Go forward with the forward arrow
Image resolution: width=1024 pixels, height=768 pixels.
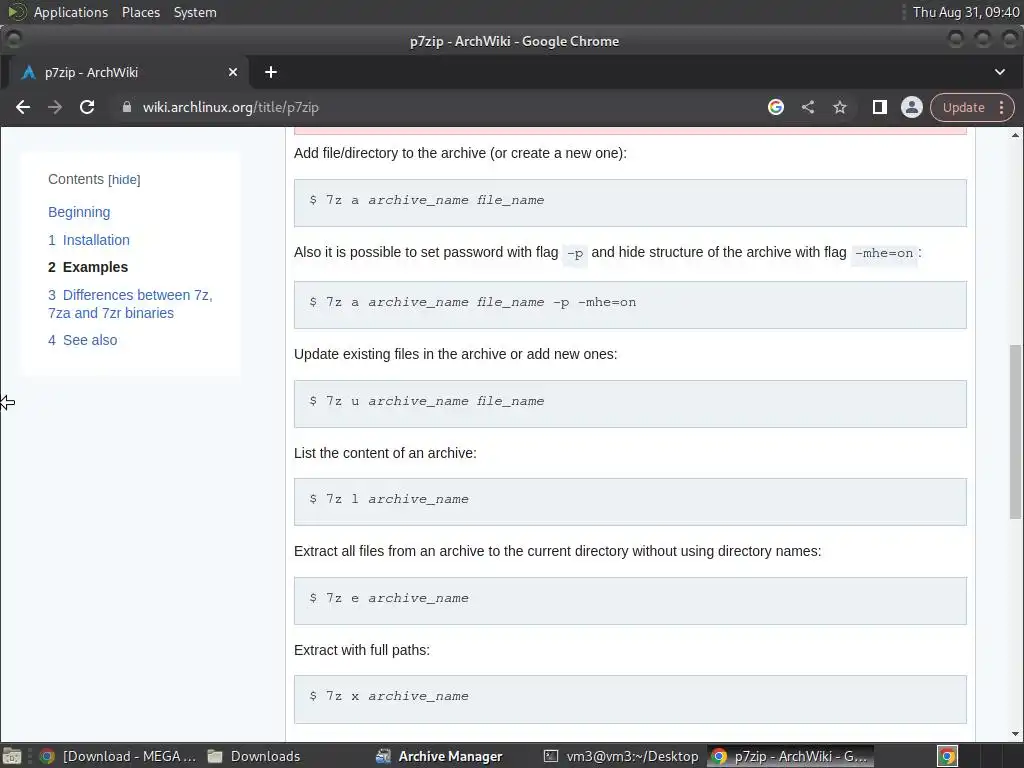click(55, 107)
